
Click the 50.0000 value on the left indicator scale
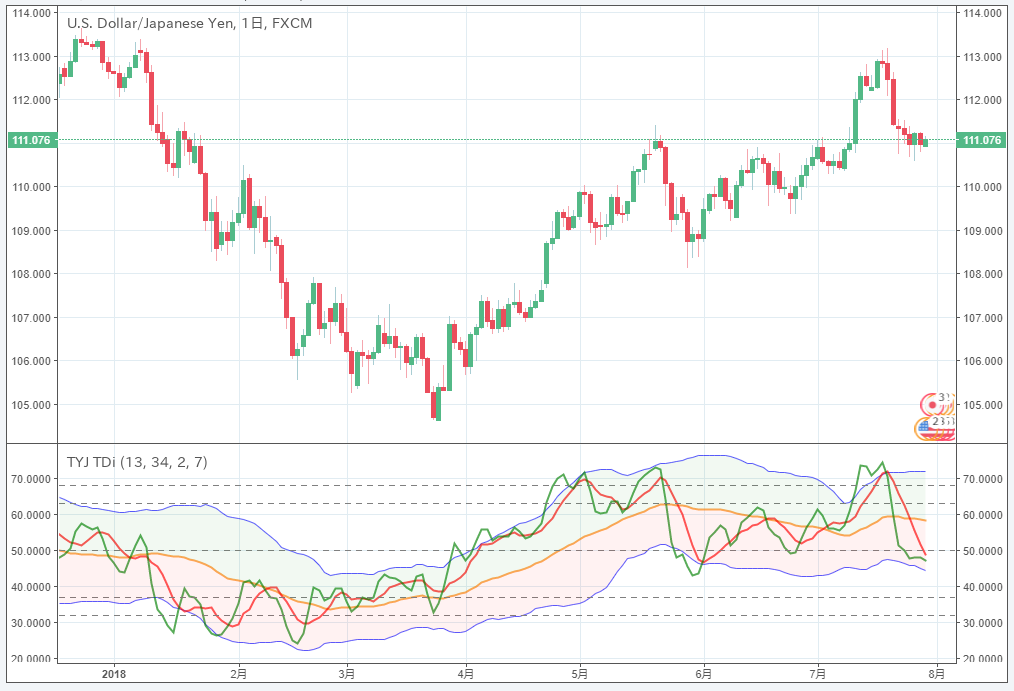[x=31, y=551]
